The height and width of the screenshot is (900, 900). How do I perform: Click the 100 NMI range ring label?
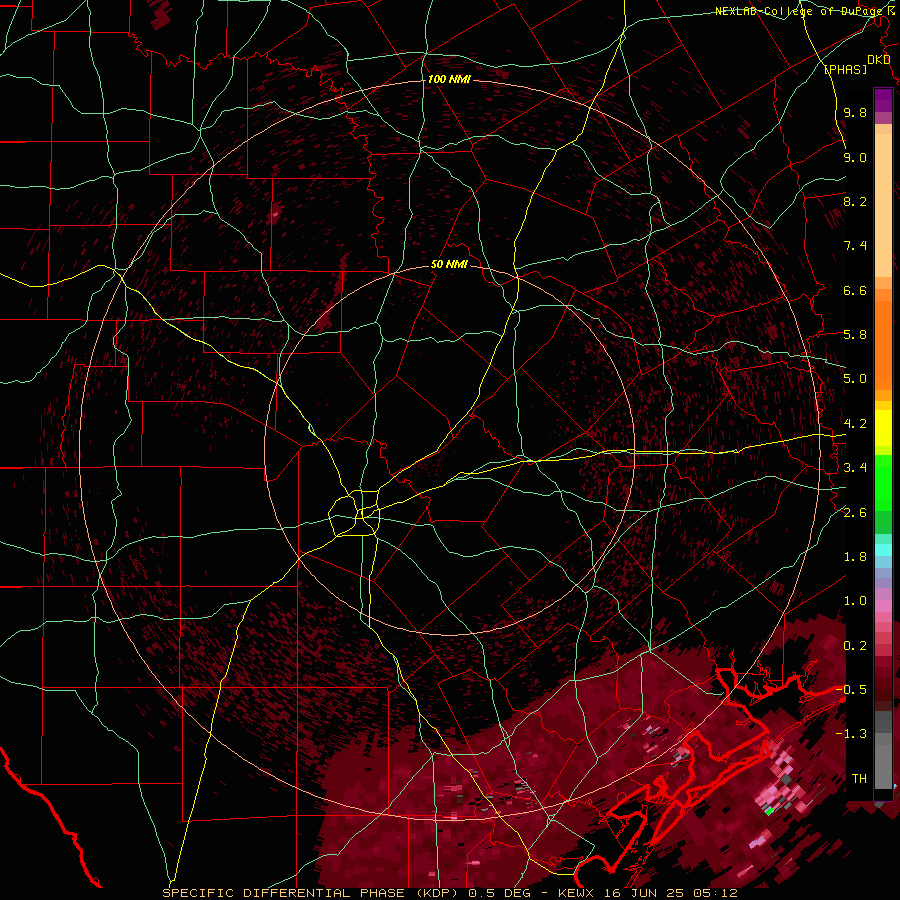[x=449, y=79]
